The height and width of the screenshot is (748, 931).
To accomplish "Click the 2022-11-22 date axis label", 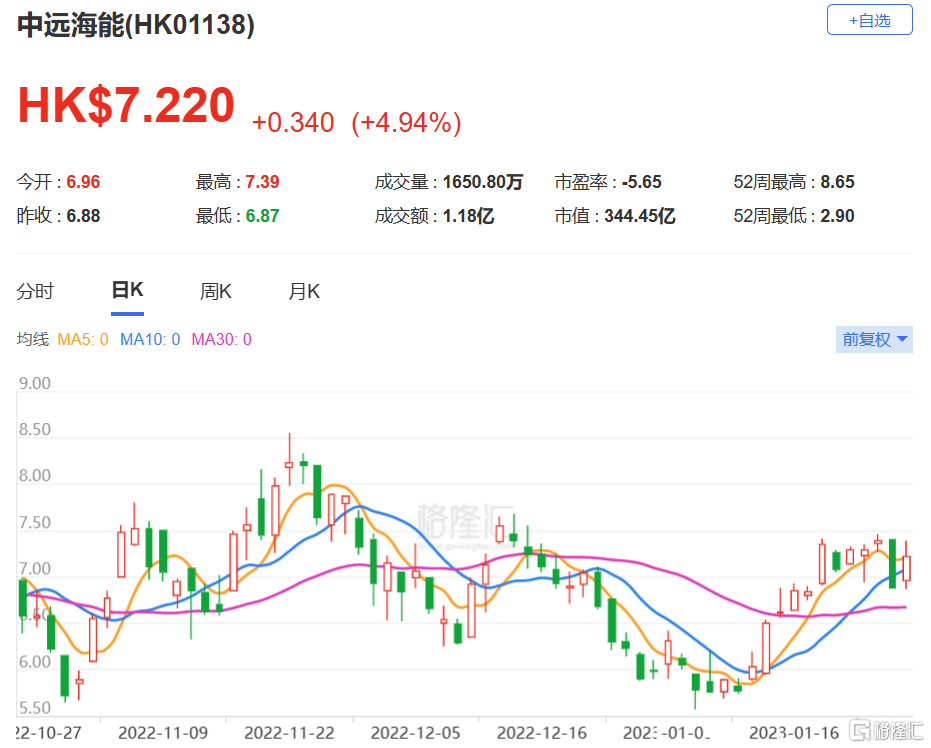I will tap(289, 733).
